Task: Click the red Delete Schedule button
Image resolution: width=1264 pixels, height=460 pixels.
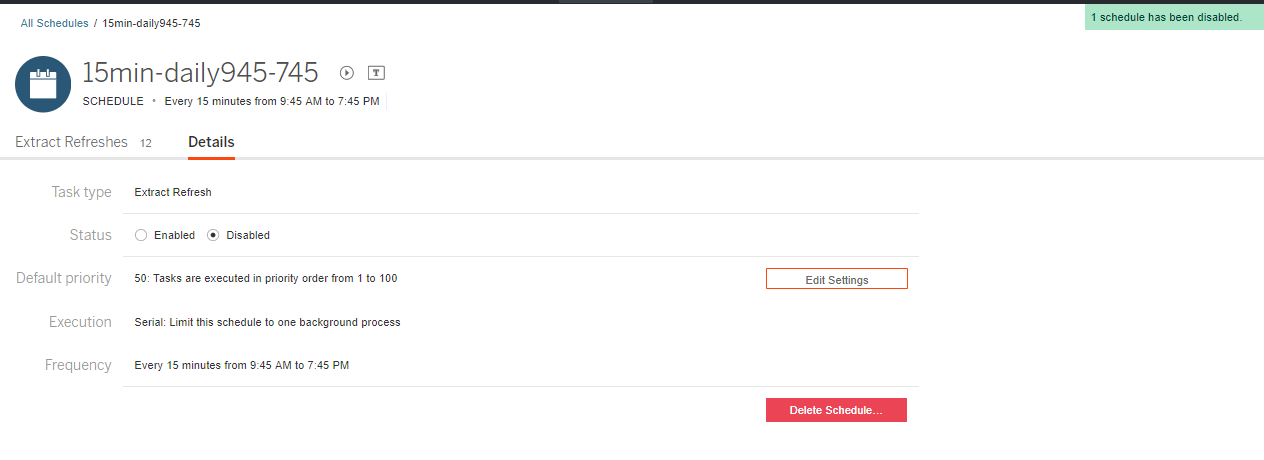Action: coord(836,410)
